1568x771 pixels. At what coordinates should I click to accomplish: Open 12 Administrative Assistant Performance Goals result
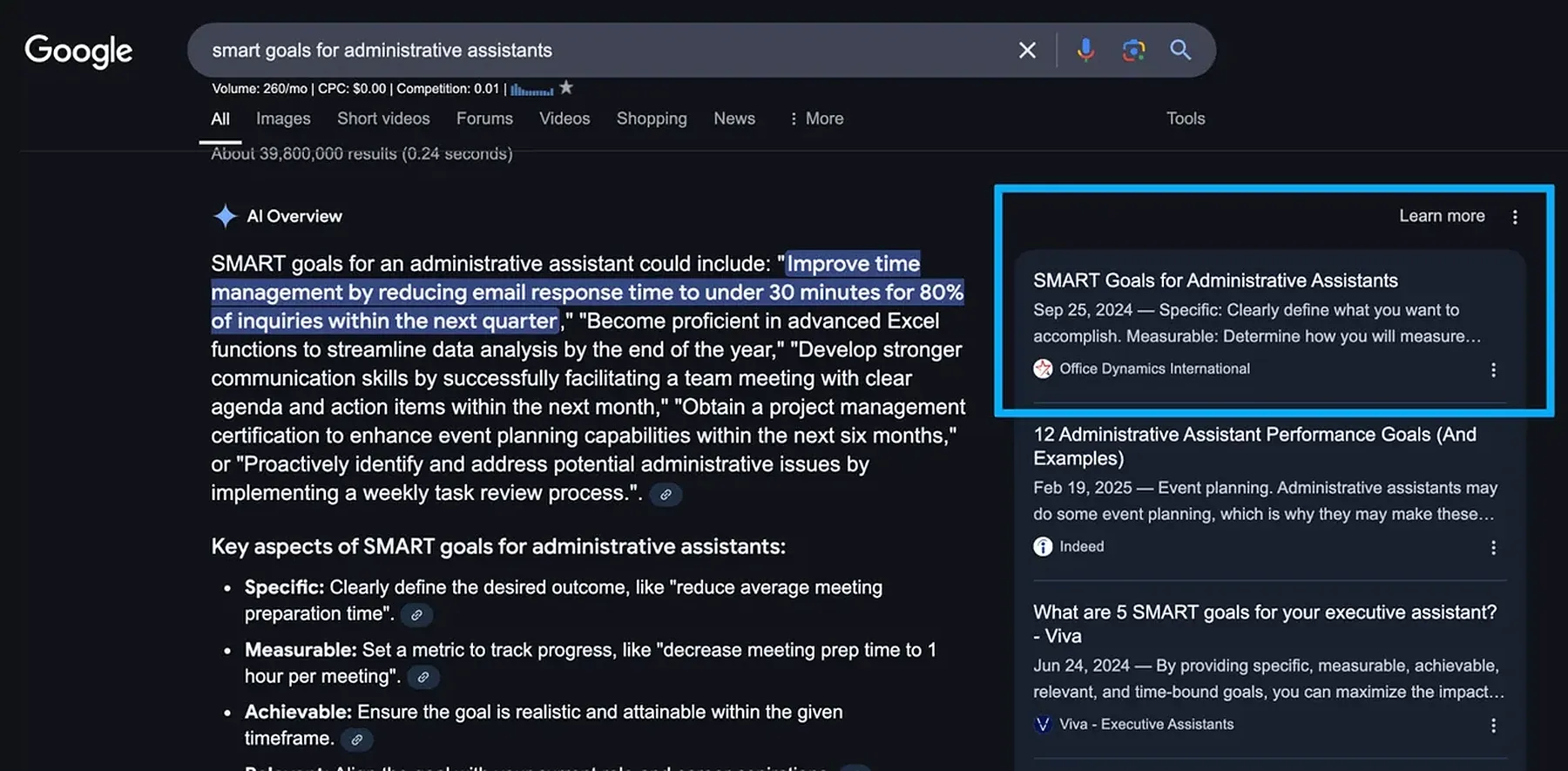(1255, 446)
